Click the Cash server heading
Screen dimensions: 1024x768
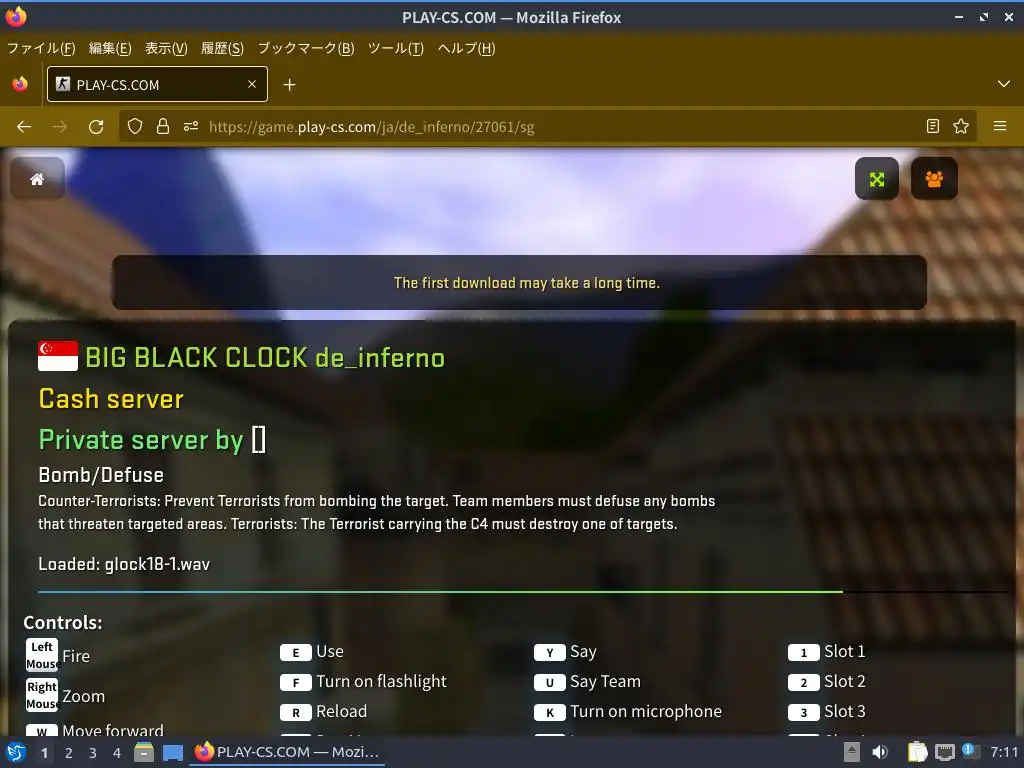pyautogui.click(x=111, y=399)
